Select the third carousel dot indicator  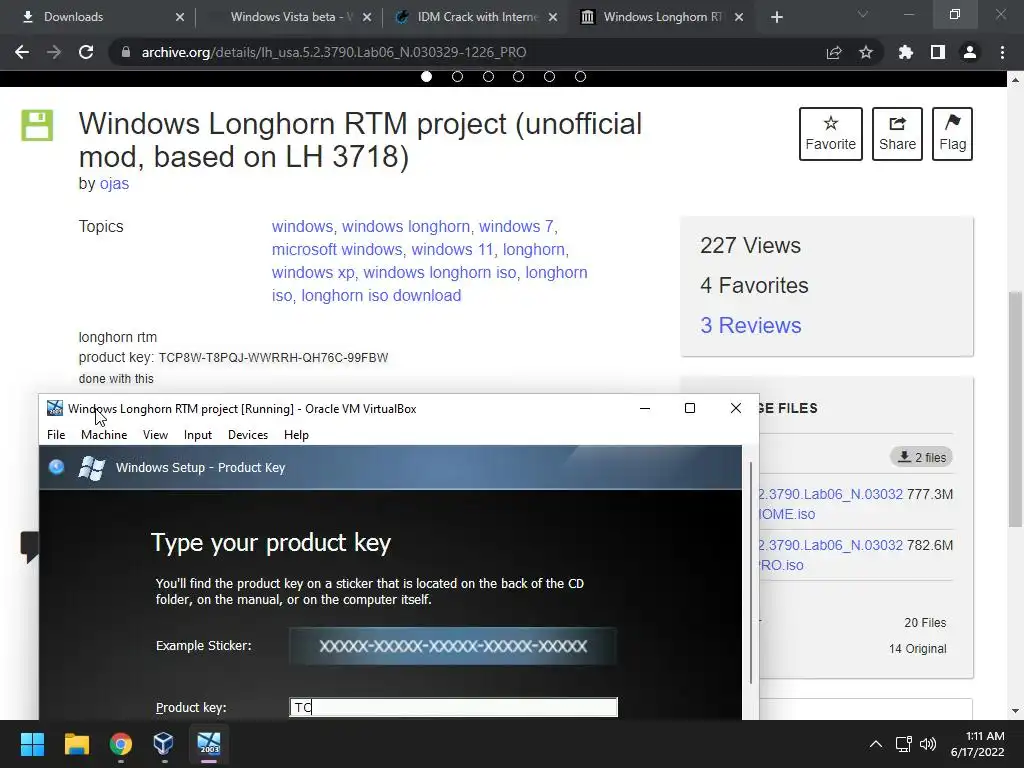point(488,76)
